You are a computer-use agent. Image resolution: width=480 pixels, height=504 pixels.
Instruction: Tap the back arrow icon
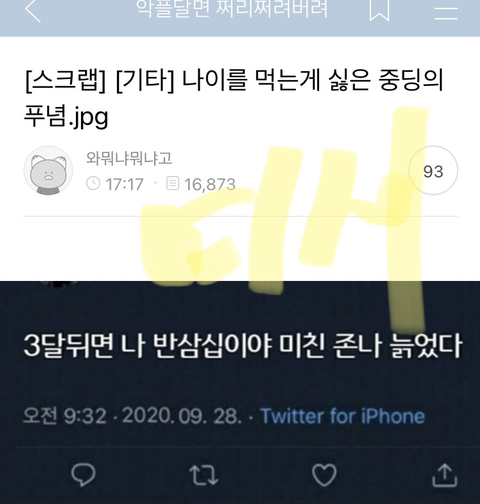pyautogui.click(x=33, y=9)
